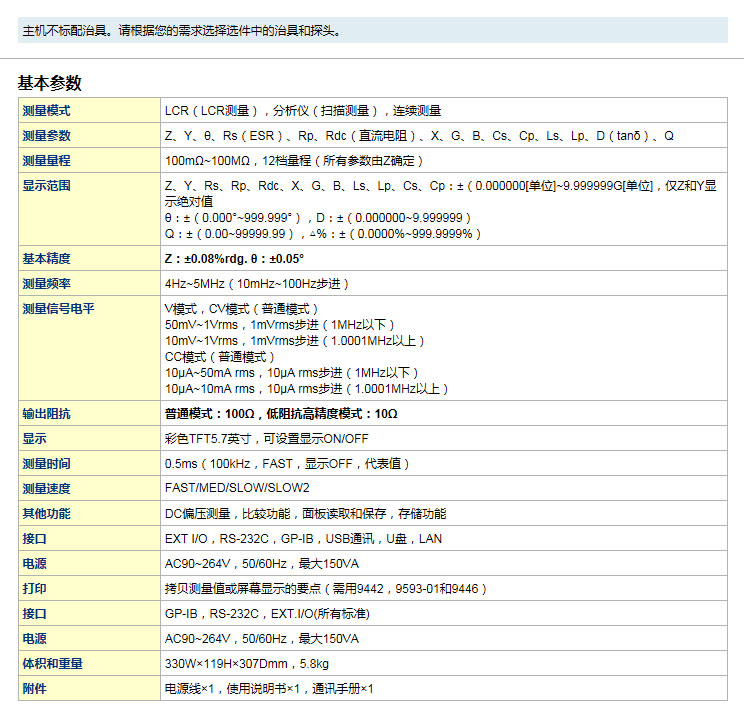Select the 打印 row label

(34, 589)
